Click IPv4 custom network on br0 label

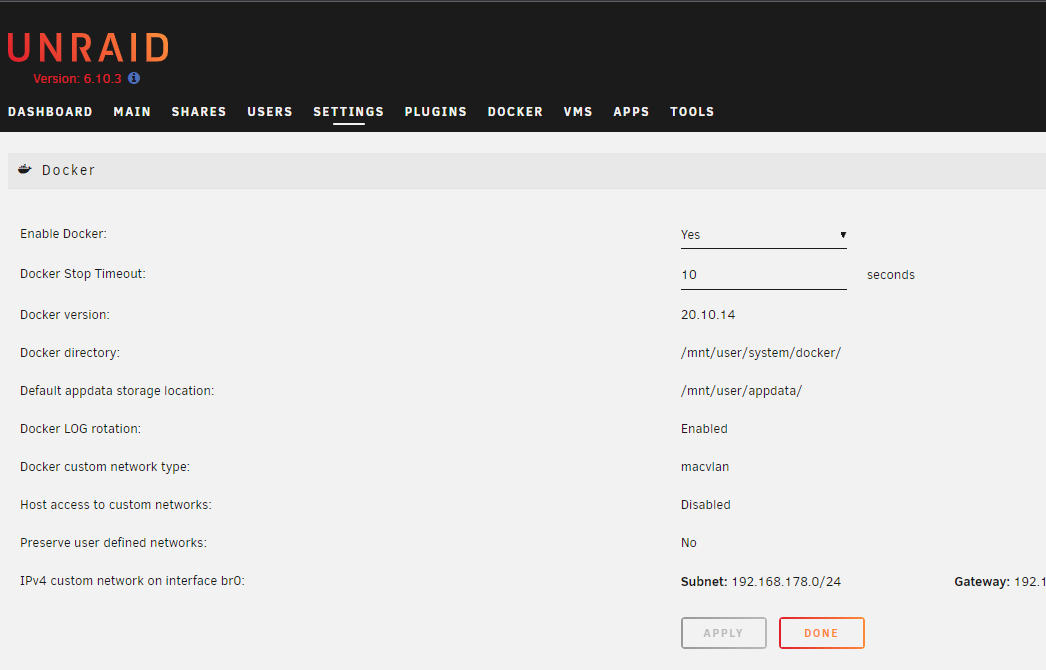[132, 581]
